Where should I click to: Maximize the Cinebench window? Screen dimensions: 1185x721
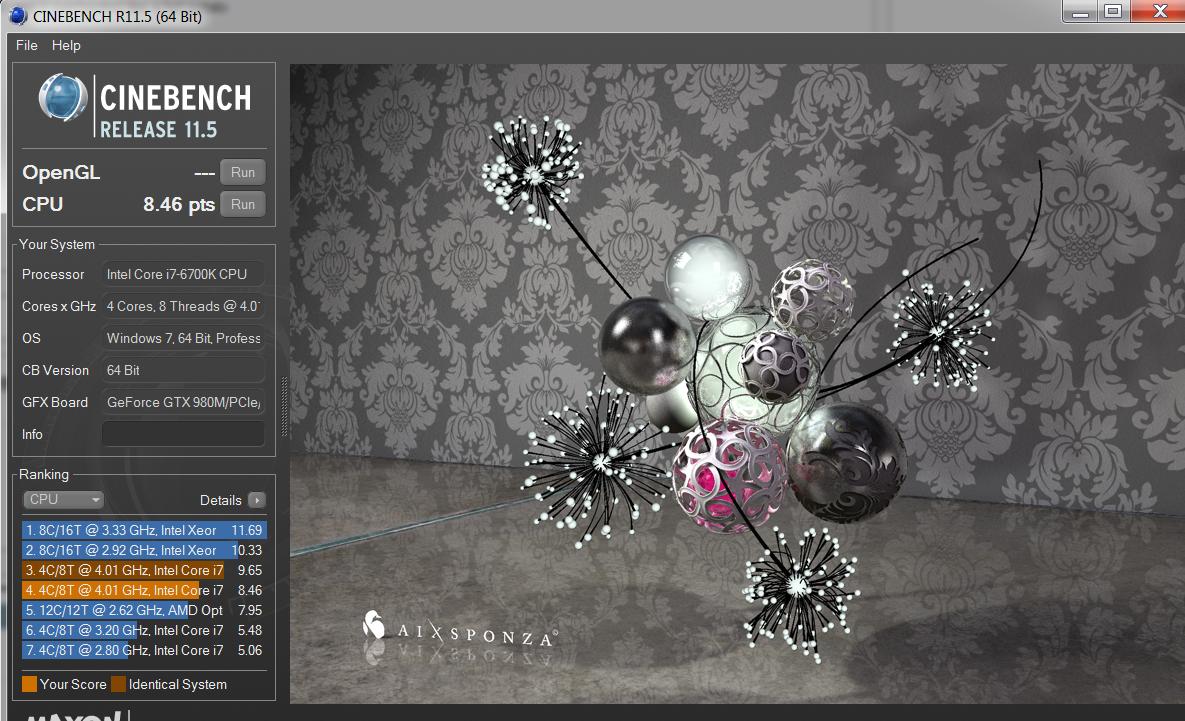(1113, 11)
